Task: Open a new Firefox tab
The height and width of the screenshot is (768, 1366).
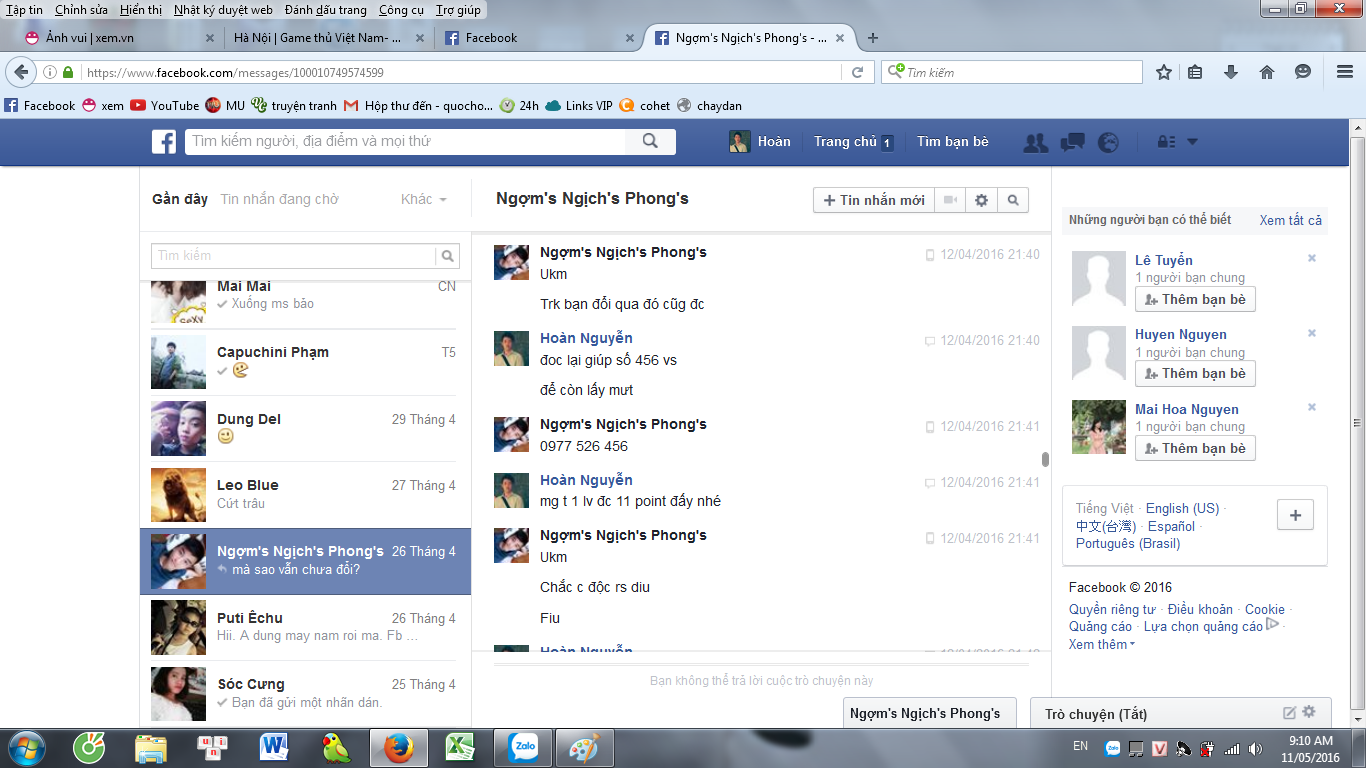Action: (x=873, y=38)
